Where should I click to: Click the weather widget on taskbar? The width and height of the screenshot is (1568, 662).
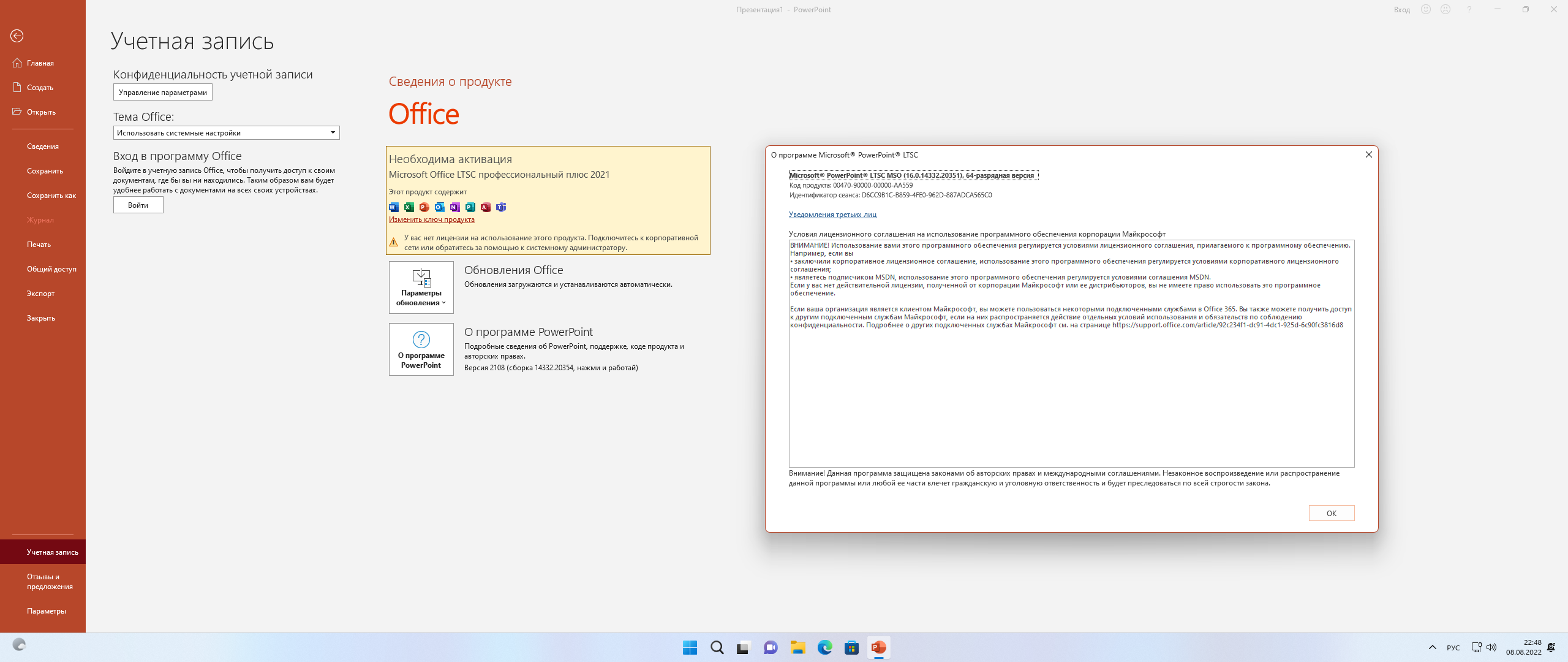(20, 645)
